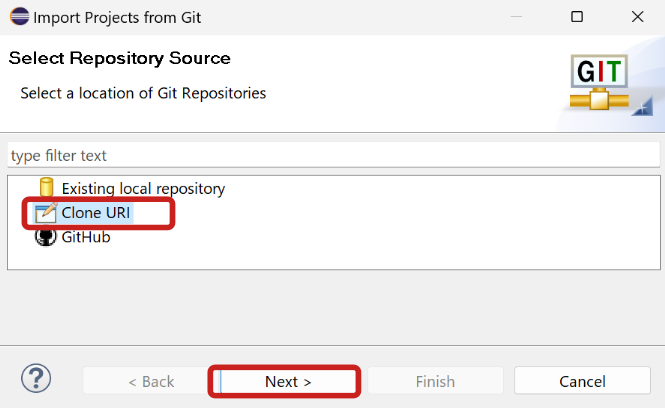
Task: Click the GitHub octocat icon
Action: [46, 237]
